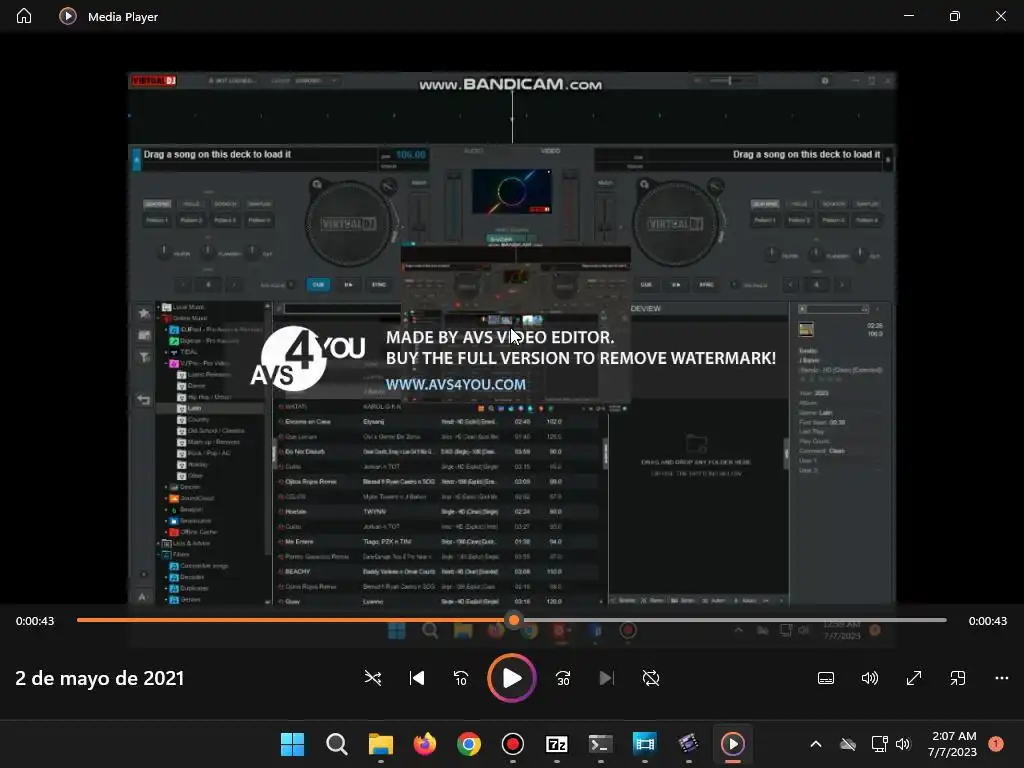Select Media Player taskbar icon

tap(733, 744)
